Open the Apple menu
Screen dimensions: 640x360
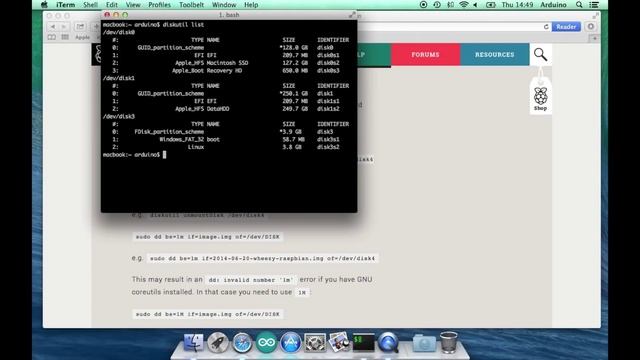[x=44, y=5]
